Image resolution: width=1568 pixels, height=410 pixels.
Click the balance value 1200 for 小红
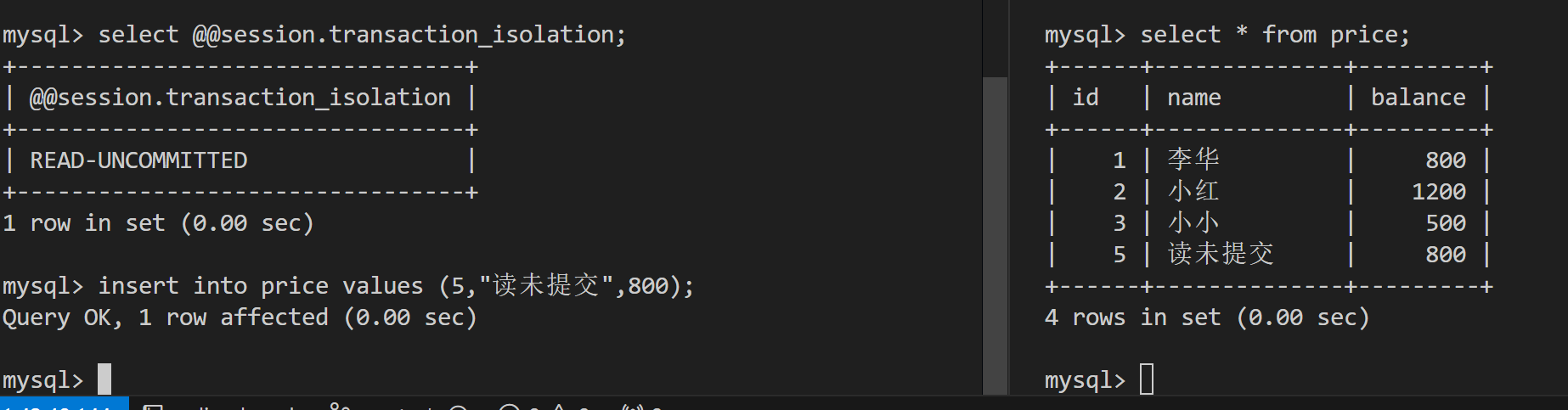point(1439,192)
